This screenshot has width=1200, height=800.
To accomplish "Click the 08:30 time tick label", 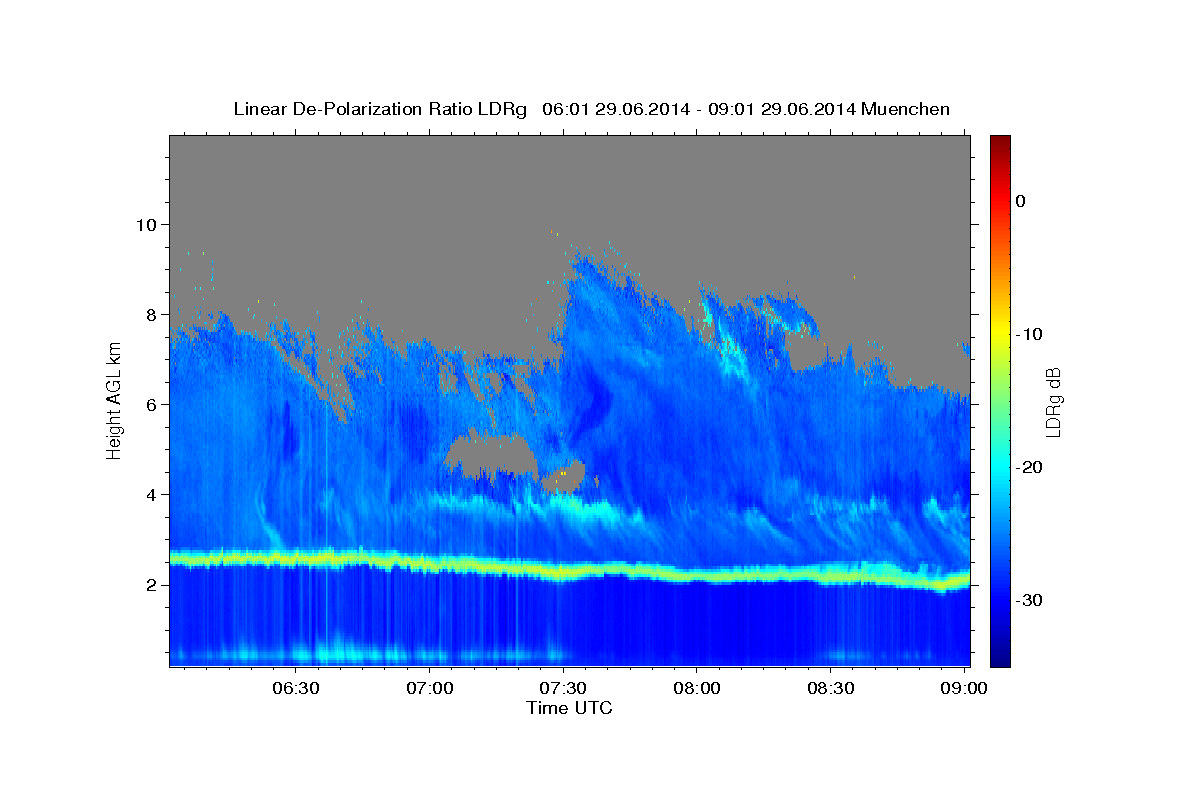I will (x=830, y=689).
